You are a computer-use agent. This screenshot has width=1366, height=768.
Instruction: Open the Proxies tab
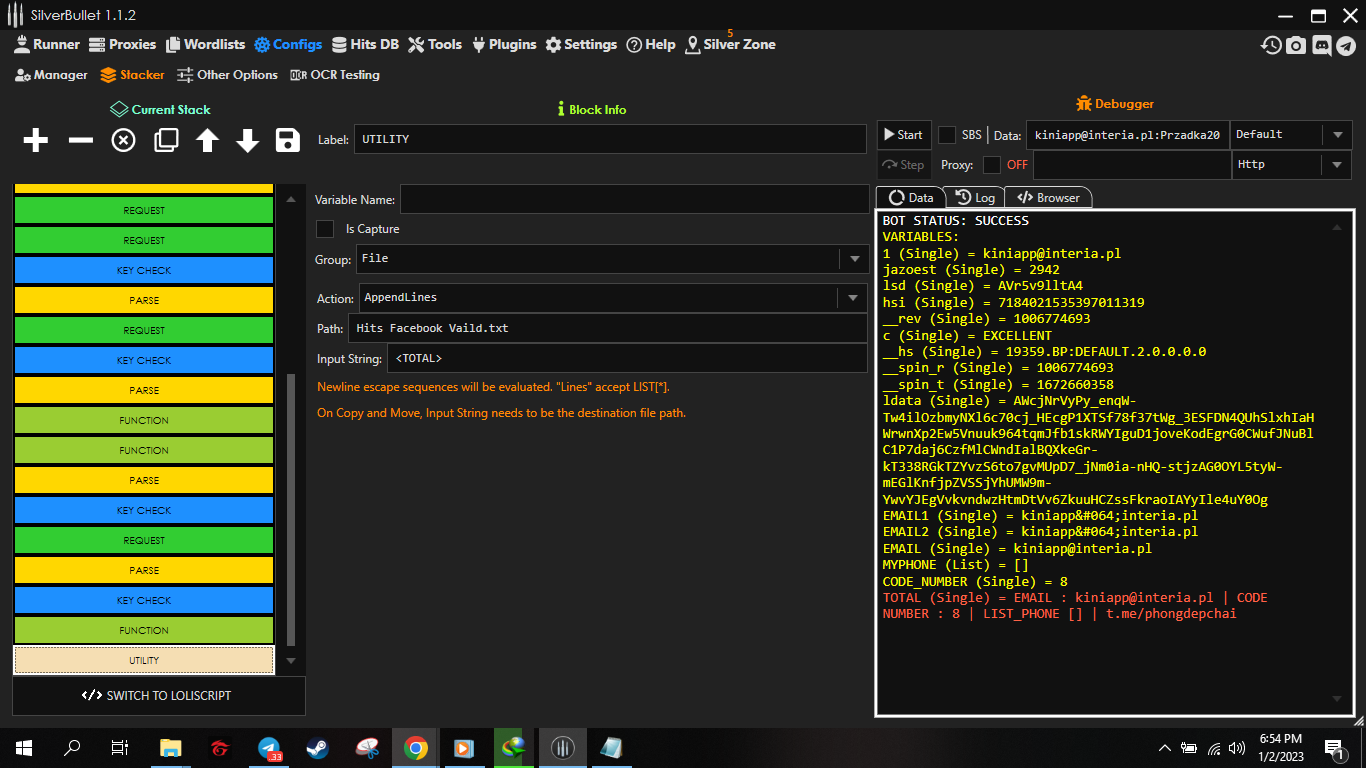coord(122,44)
